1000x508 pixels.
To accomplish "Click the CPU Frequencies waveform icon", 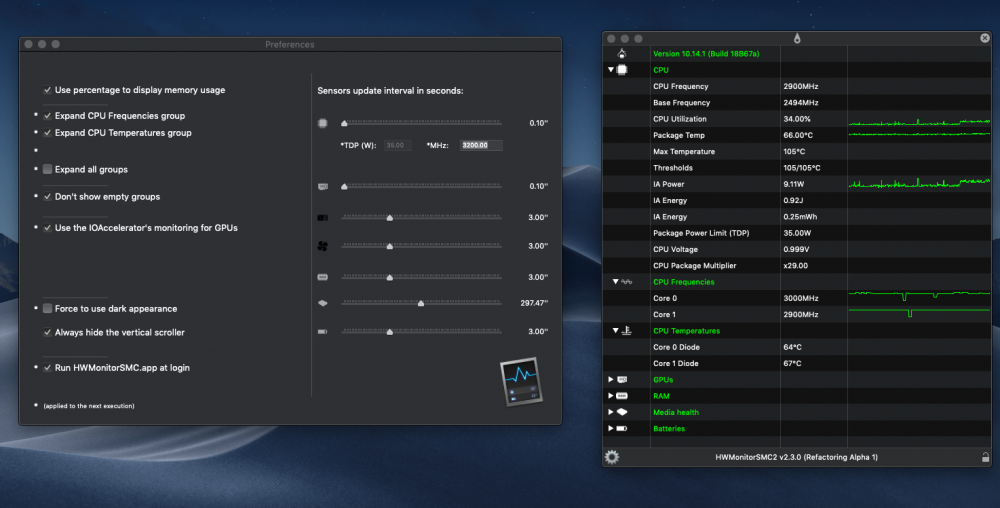I will [x=626, y=282].
